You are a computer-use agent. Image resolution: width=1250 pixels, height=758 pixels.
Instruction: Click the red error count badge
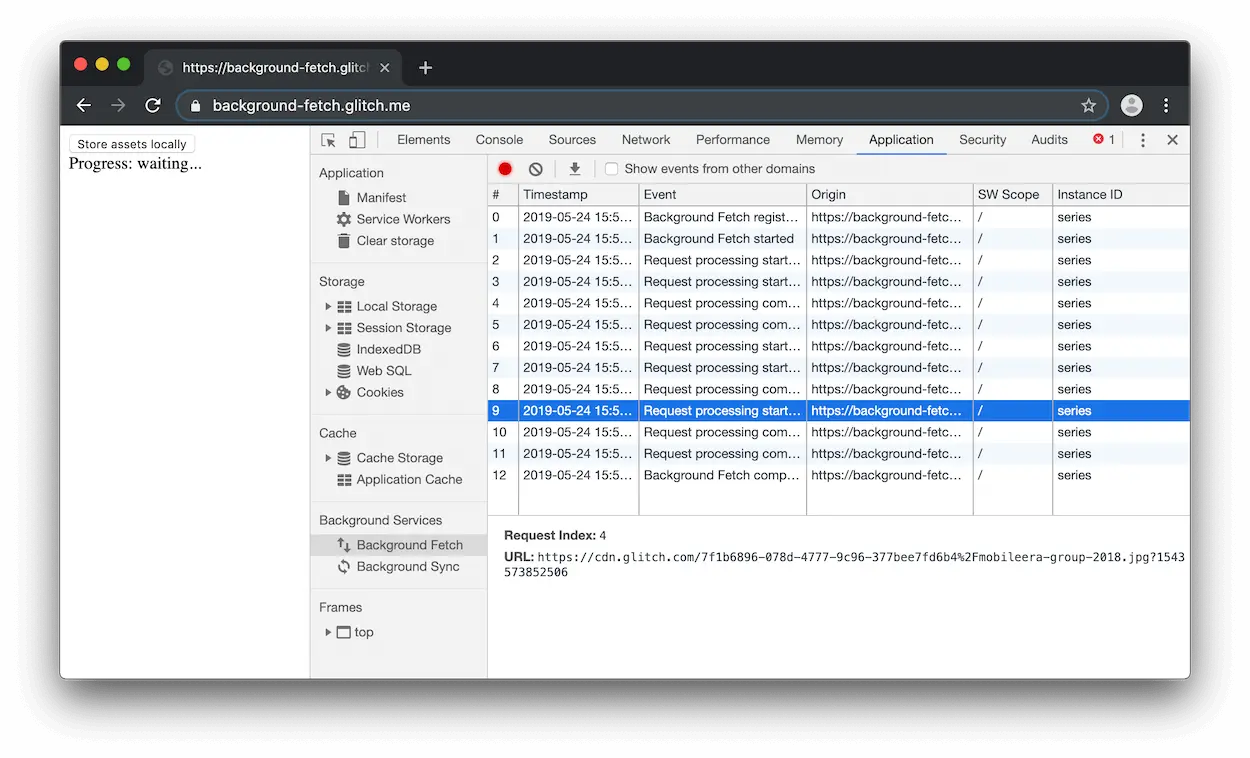click(x=1104, y=140)
